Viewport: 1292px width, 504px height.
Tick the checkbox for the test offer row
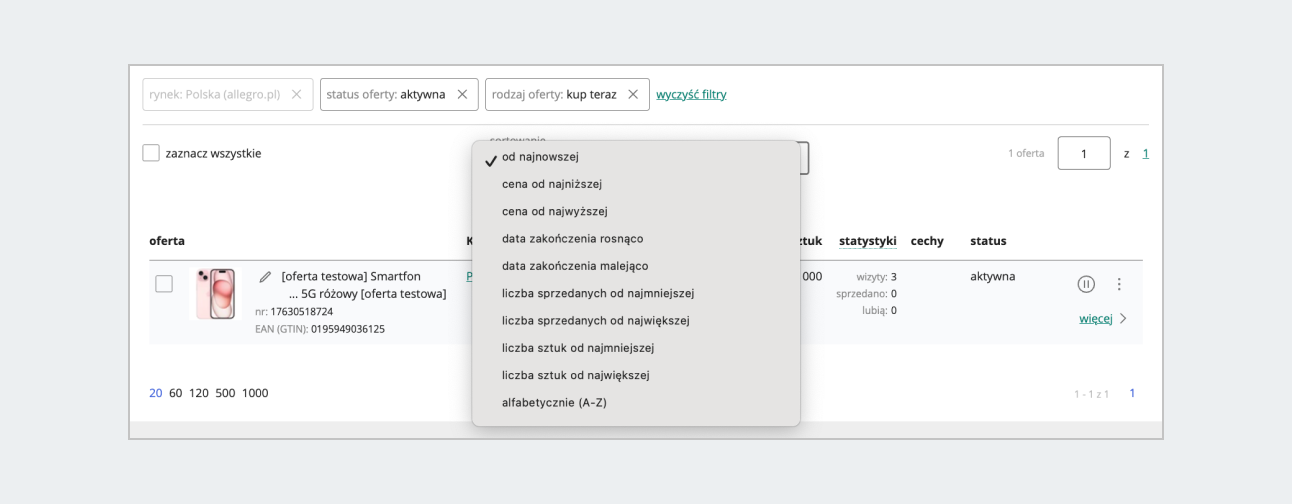point(164,284)
